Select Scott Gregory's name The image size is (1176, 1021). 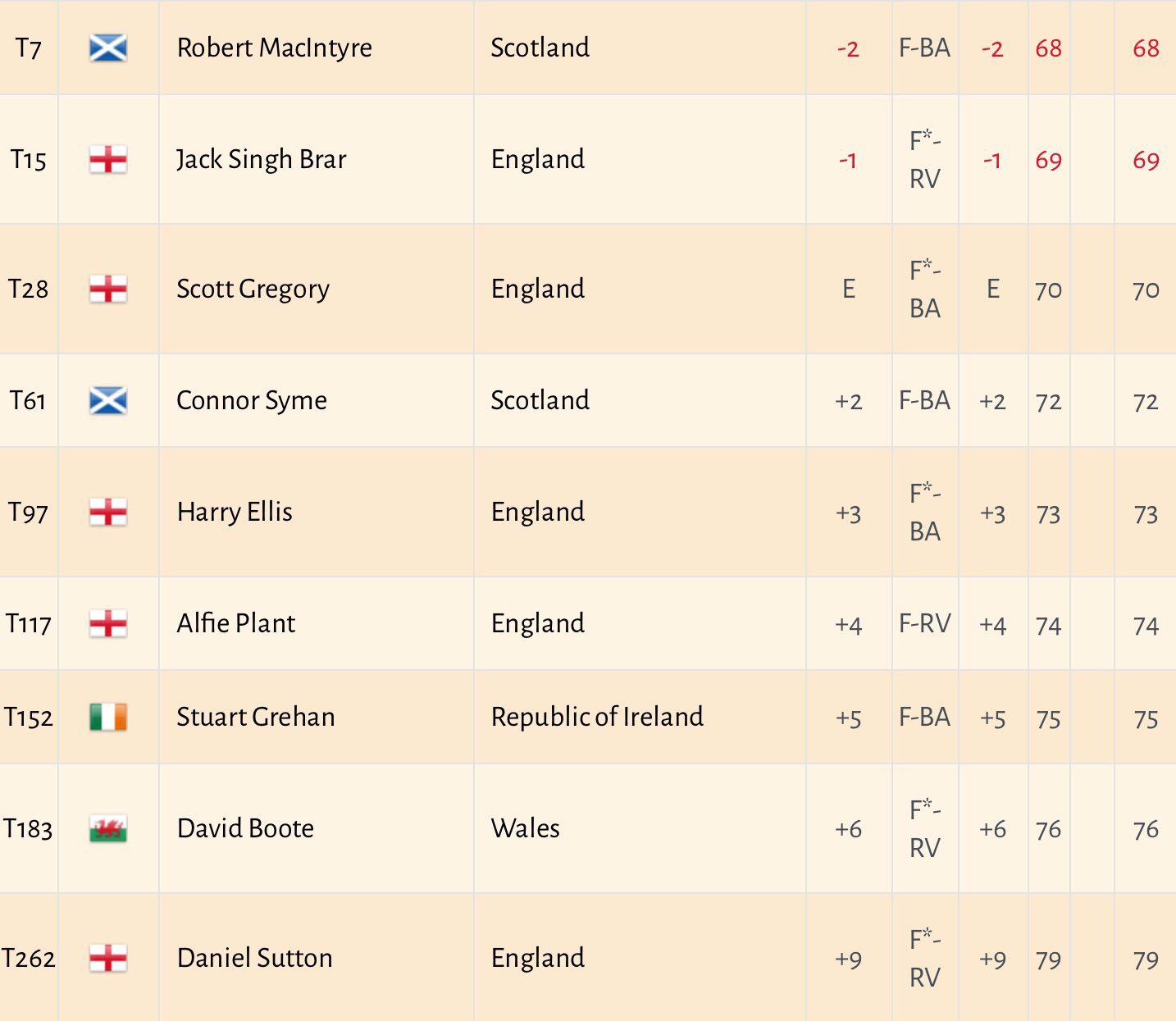(253, 289)
